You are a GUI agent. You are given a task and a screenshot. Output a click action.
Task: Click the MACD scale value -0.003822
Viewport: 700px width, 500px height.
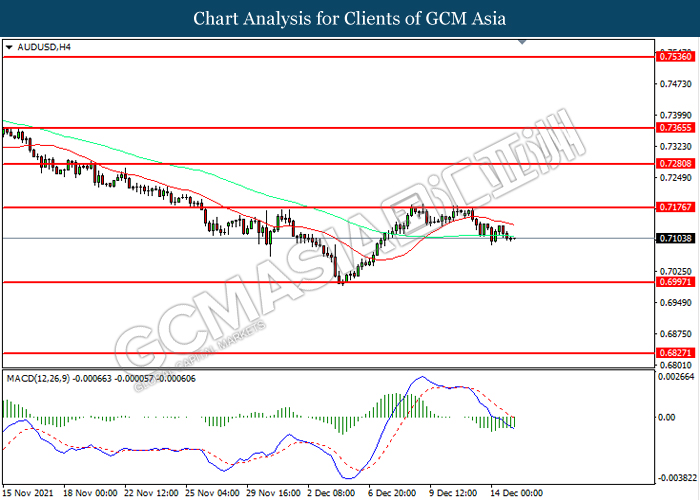coord(677,478)
